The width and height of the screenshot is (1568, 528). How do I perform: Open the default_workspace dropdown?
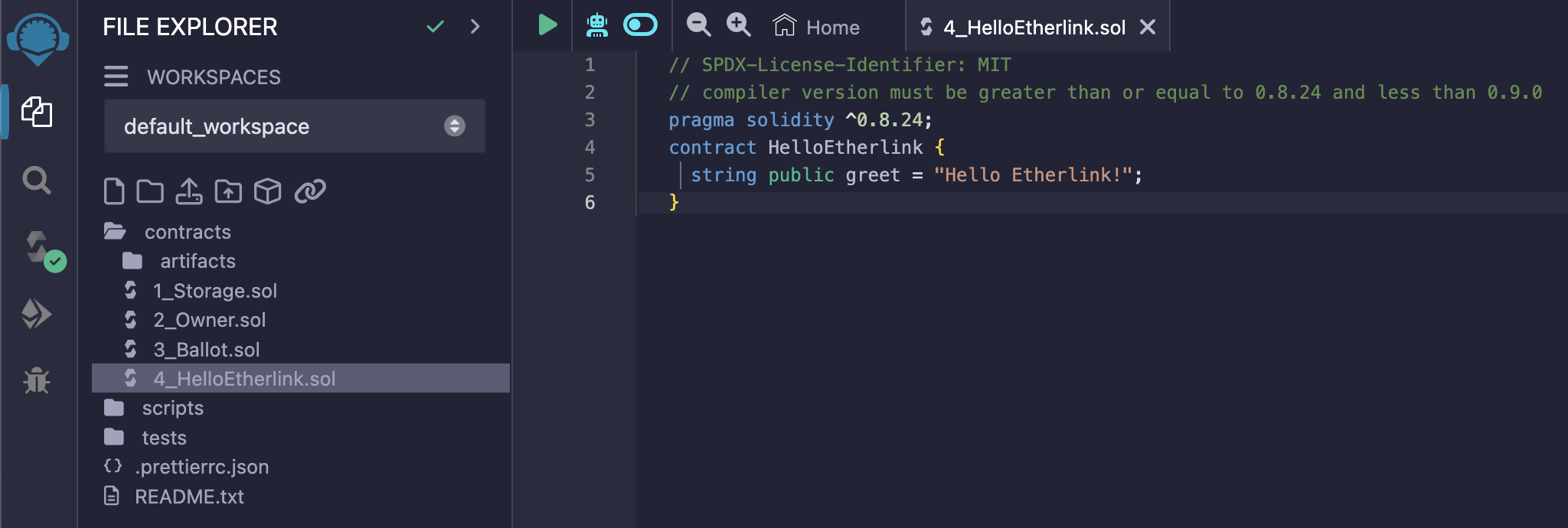[x=455, y=126]
